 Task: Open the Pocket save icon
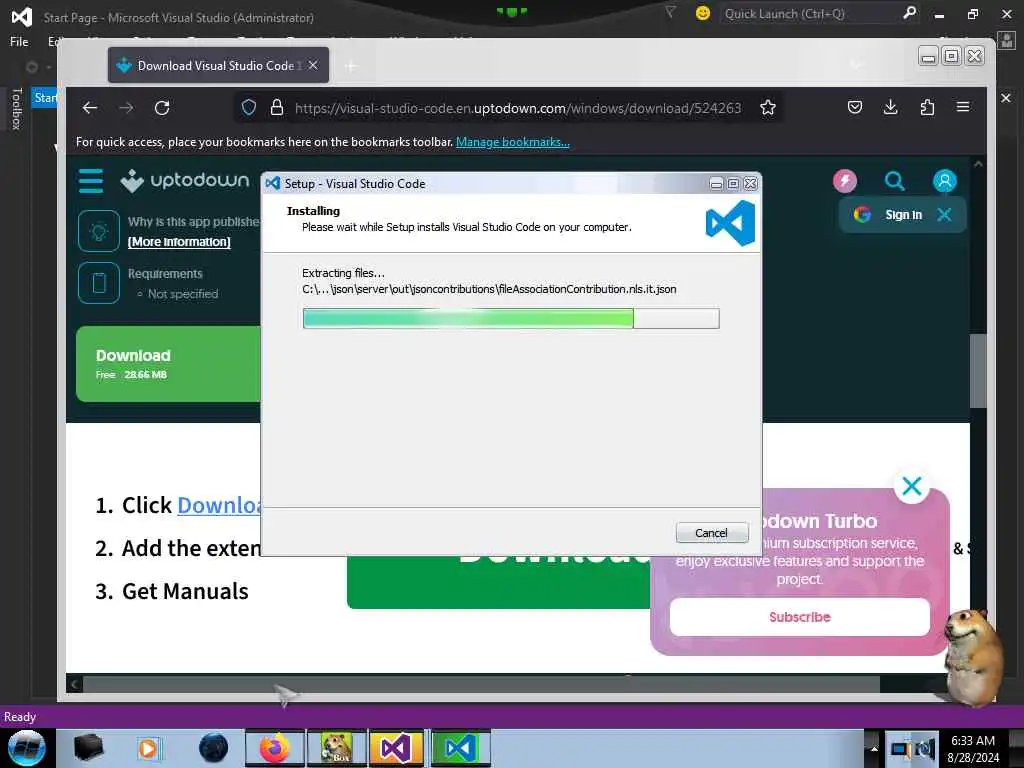[x=855, y=107]
